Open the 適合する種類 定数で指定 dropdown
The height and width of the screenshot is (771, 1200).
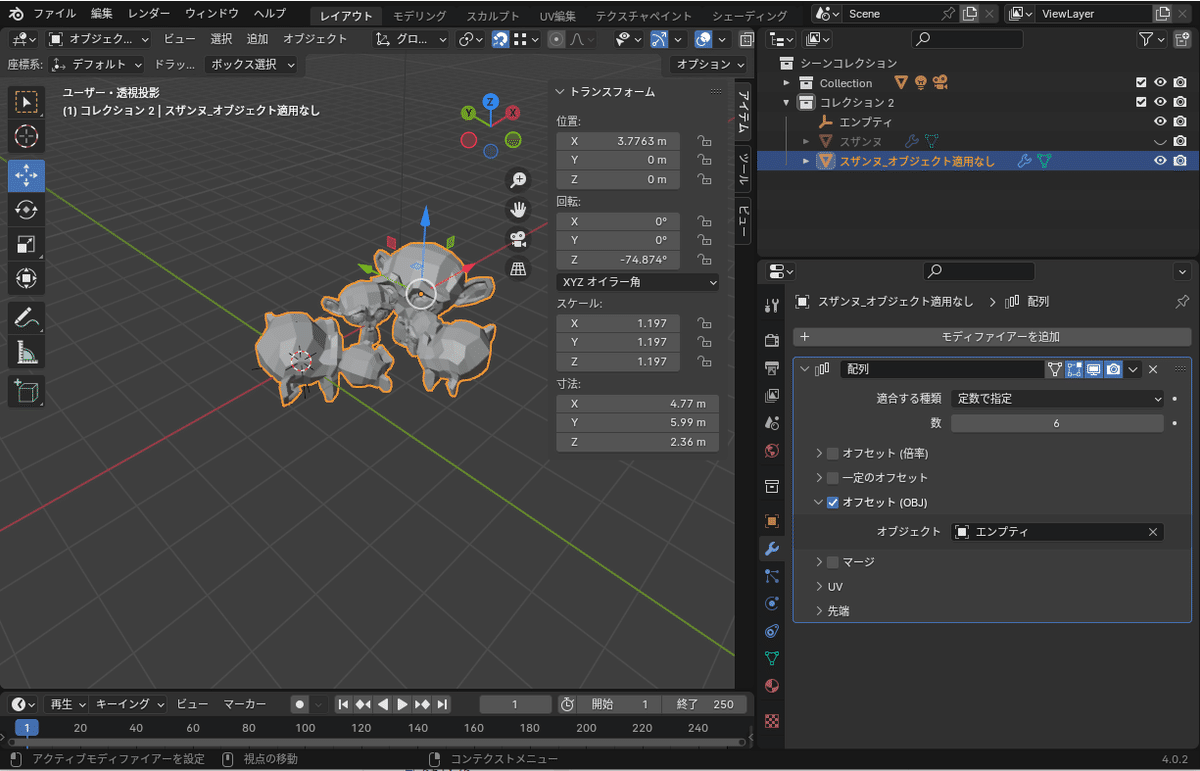pyautogui.click(x=1057, y=398)
